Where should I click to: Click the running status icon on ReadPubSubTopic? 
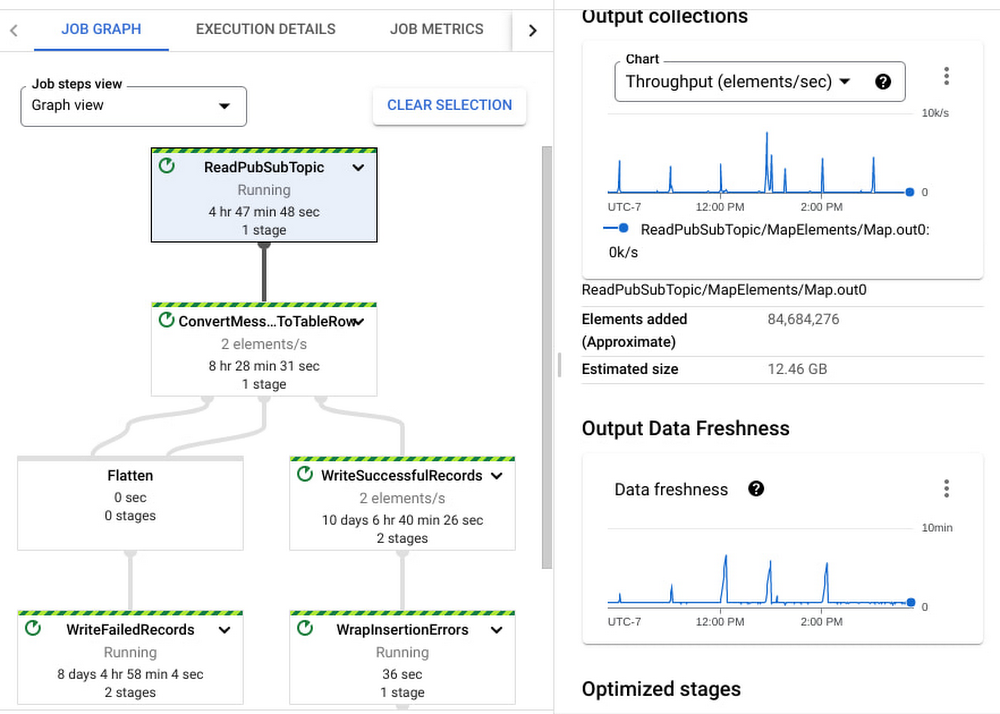coord(167,166)
